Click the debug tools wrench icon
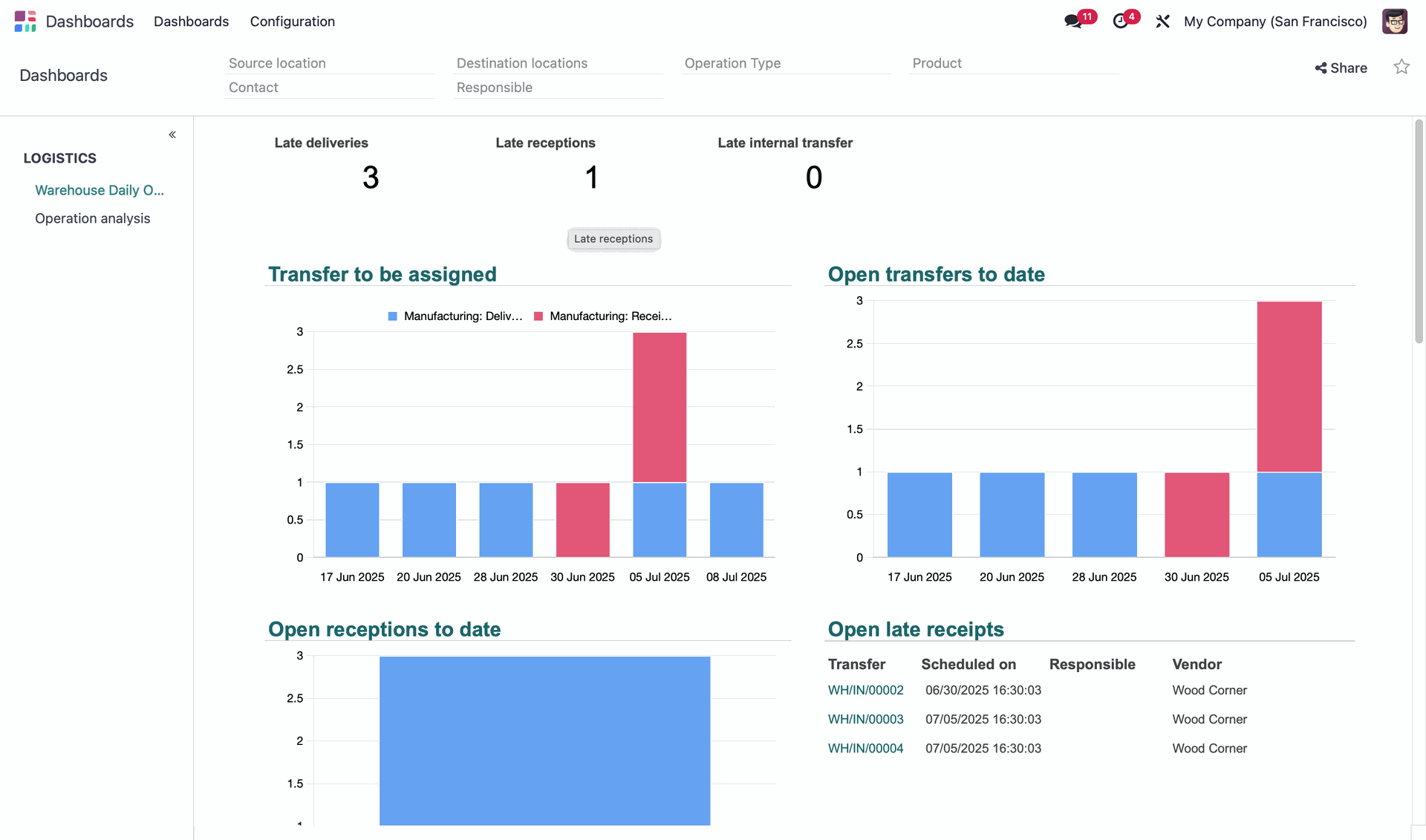Image resolution: width=1426 pixels, height=840 pixels. [1163, 22]
